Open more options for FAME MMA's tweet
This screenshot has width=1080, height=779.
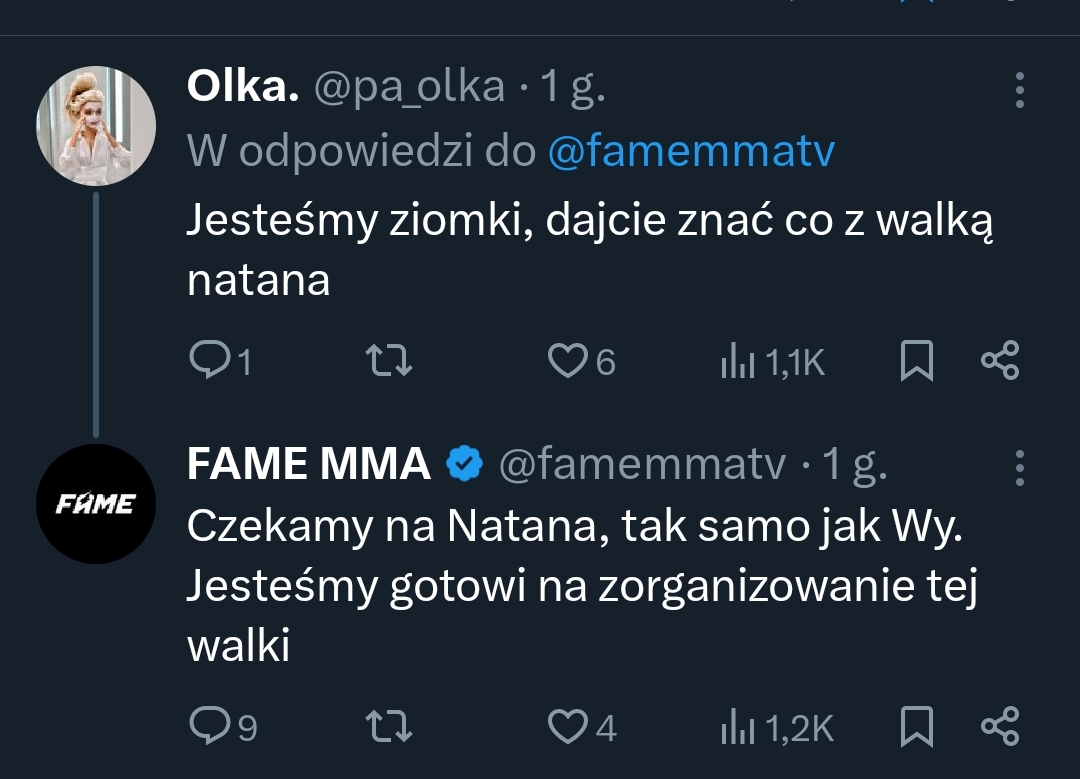[1019, 467]
